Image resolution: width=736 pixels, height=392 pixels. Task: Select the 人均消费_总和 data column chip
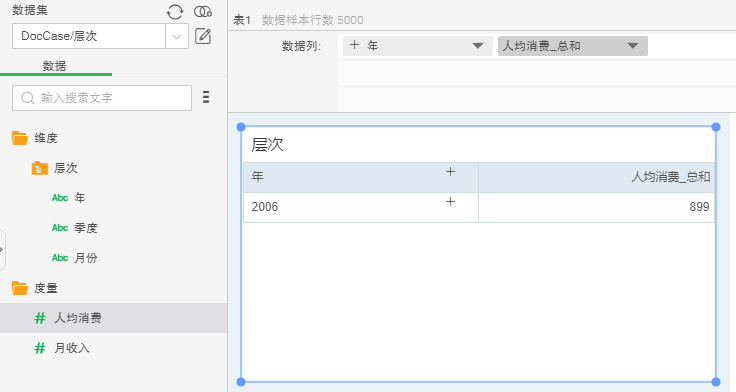click(573, 46)
